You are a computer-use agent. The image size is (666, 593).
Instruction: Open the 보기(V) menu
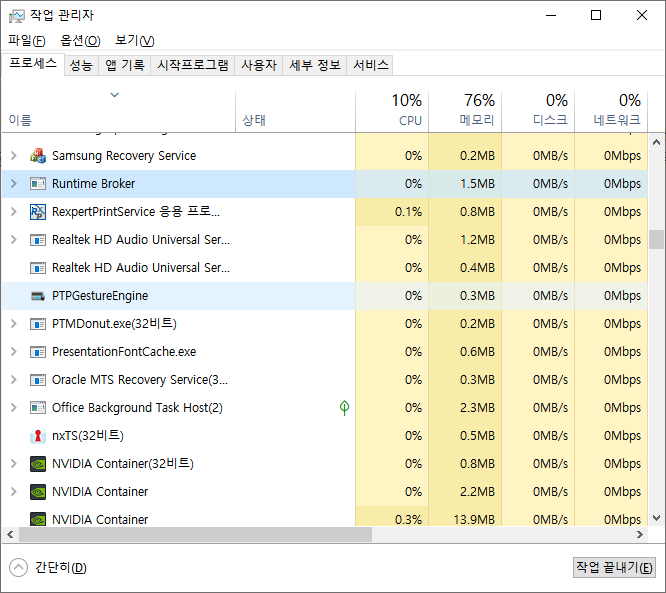tap(135, 40)
